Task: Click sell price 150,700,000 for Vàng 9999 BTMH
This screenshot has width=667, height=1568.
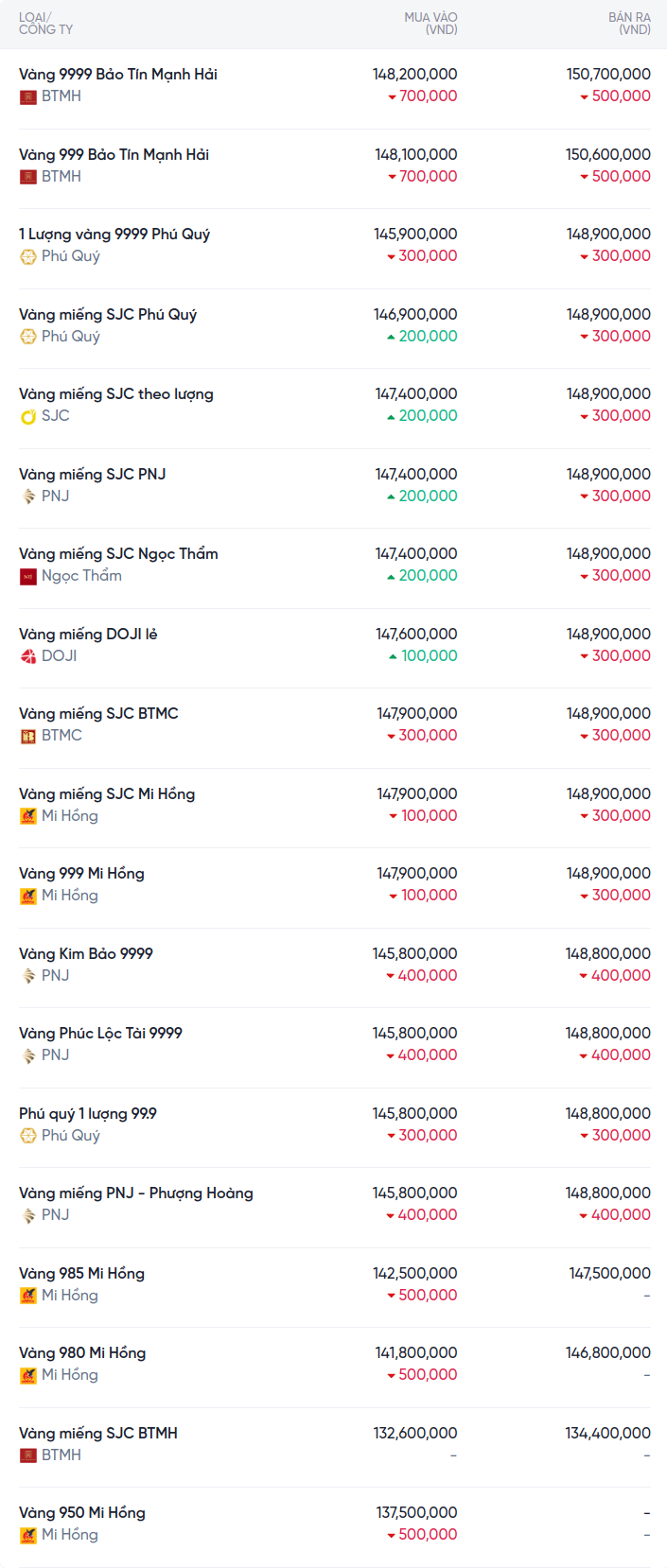Action: (608, 74)
